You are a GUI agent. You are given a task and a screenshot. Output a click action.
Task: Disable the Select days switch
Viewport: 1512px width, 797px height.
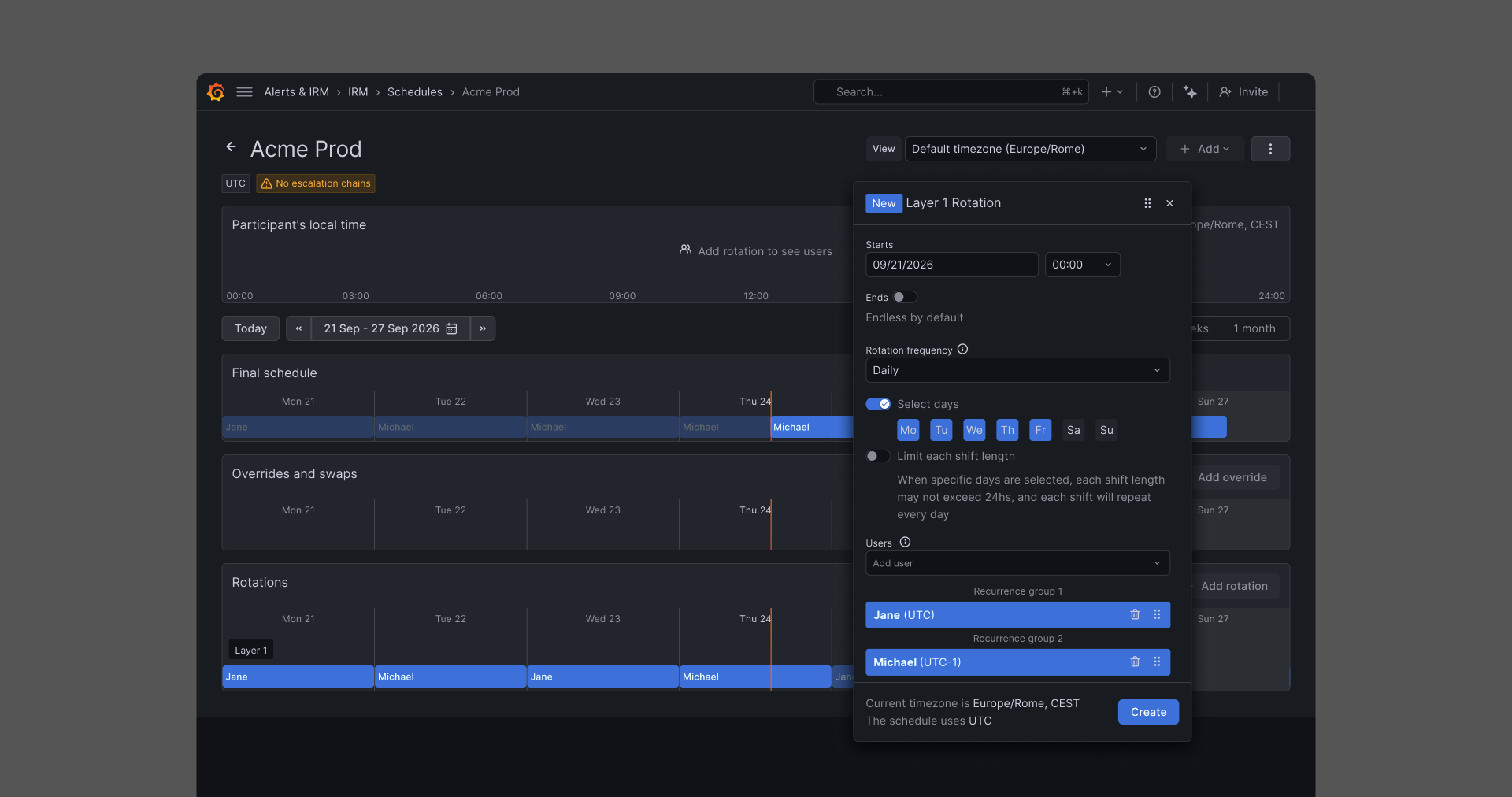pos(878,404)
